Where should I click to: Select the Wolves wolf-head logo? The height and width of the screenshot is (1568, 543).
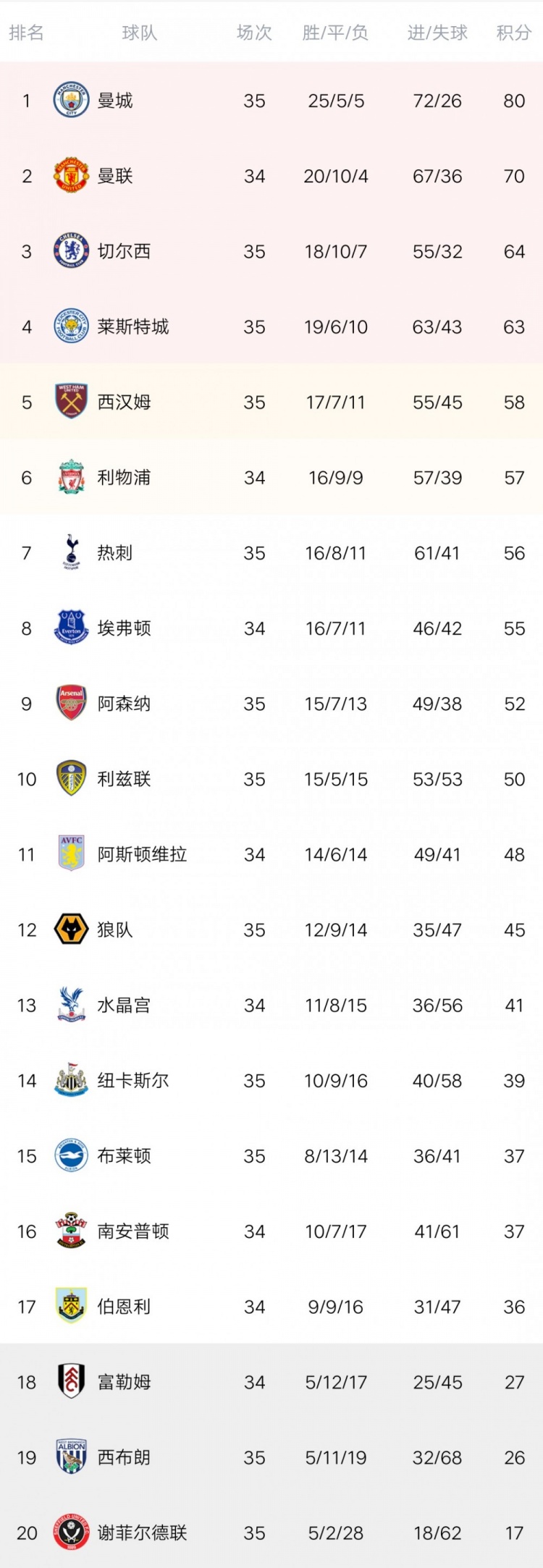71,930
